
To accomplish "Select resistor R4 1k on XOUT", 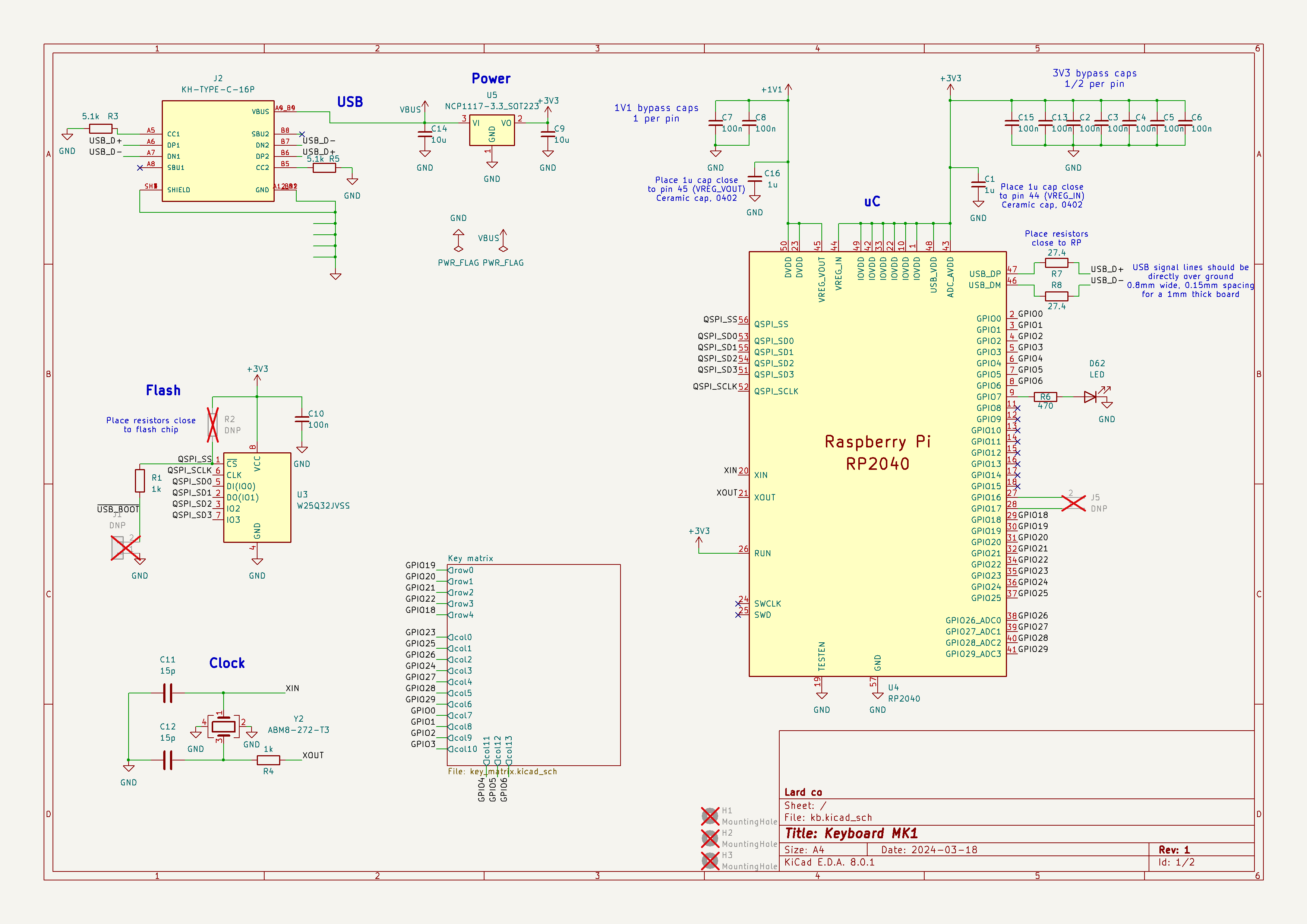I will click(268, 760).
